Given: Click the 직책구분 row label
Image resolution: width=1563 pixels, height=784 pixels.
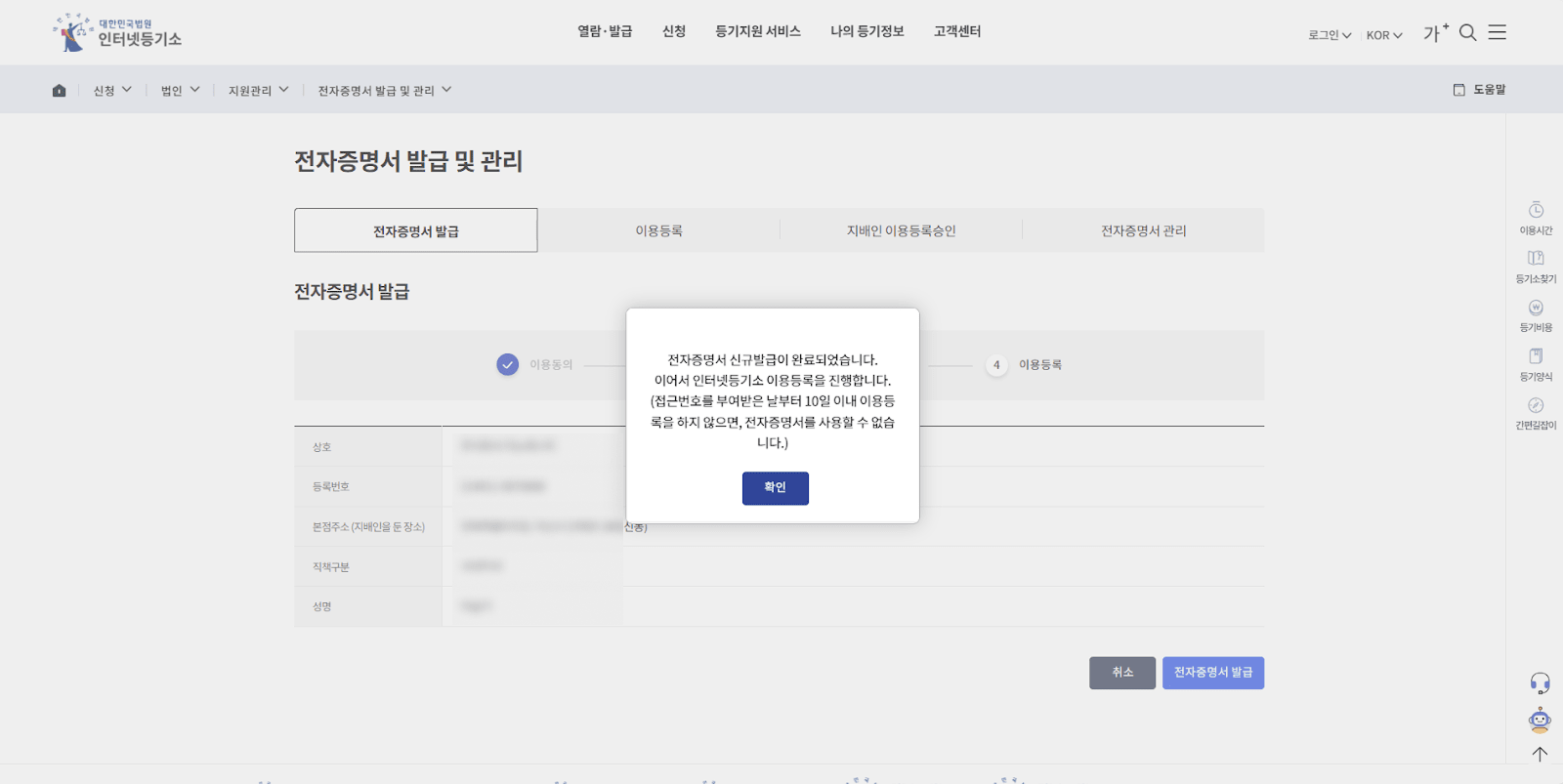Looking at the screenshot, I should coord(331,567).
